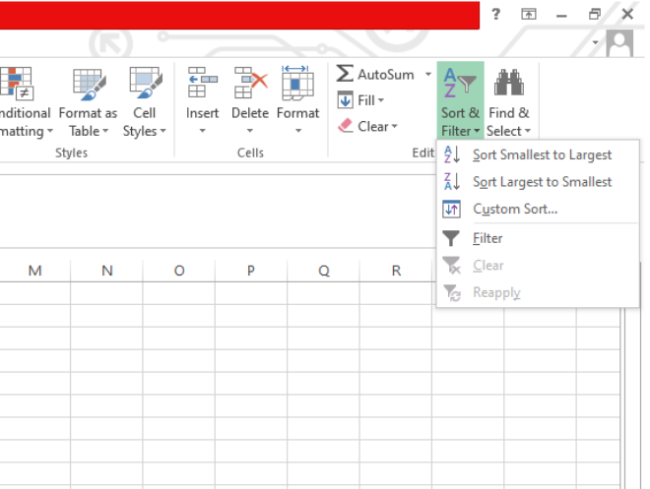The height and width of the screenshot is (489, 650).
Task: Choose Sort Smallest to Largest
Action: [541, 155]
